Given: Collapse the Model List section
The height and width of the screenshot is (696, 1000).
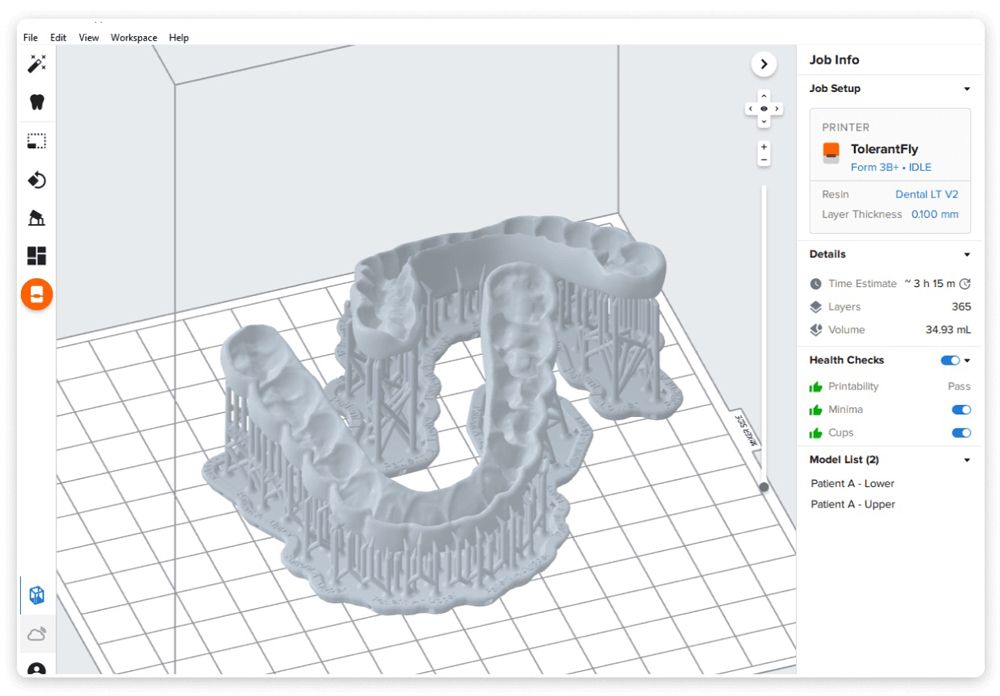Looking at the screenshot, I should pyautogui.click(x=967, y=460).
